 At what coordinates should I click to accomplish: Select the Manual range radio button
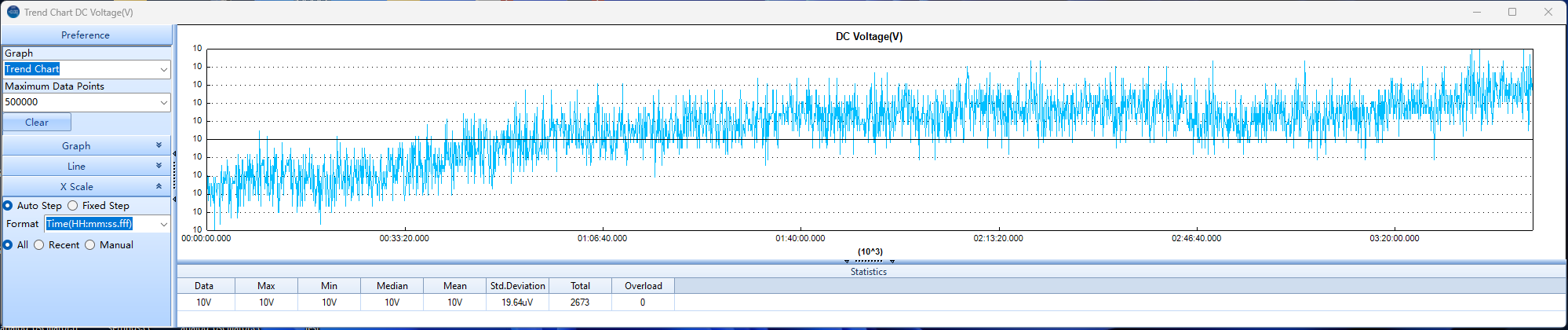(90, 245)
